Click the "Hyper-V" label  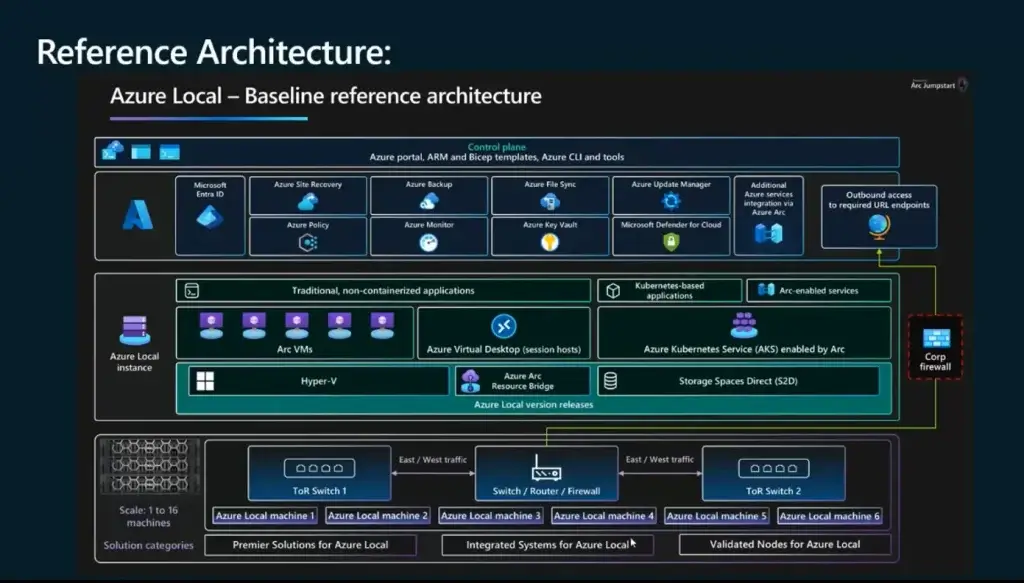(x=319, y=381)
